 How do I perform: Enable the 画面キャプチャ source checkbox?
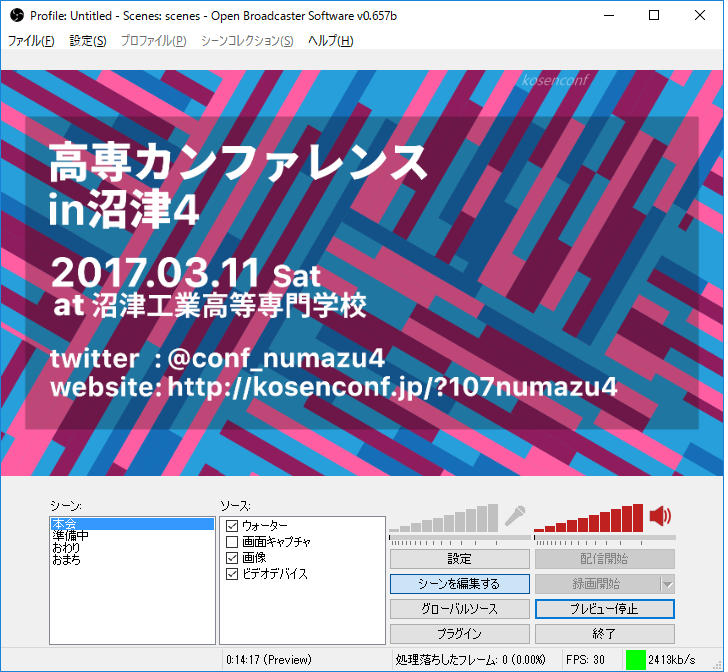coord(232,542)
